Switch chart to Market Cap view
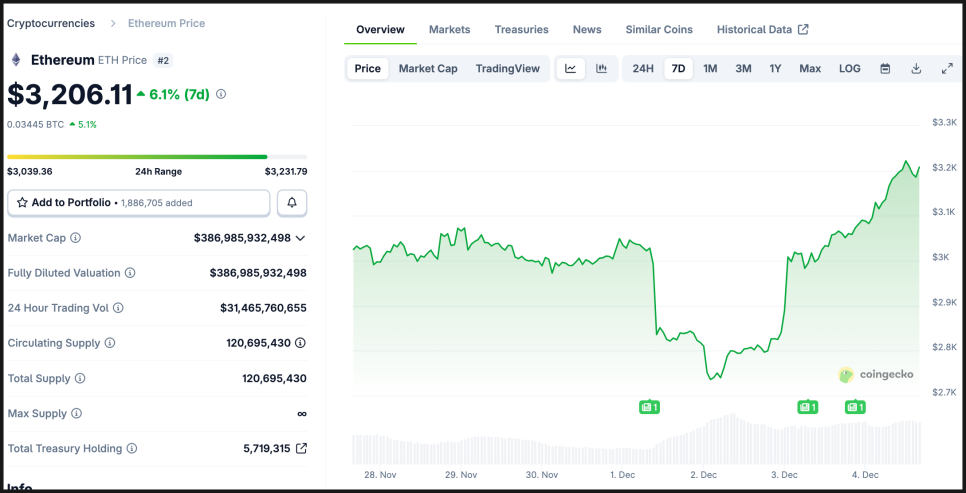Image resolution: width=966 pixels, height=493 pixels. tap(428, 69)
